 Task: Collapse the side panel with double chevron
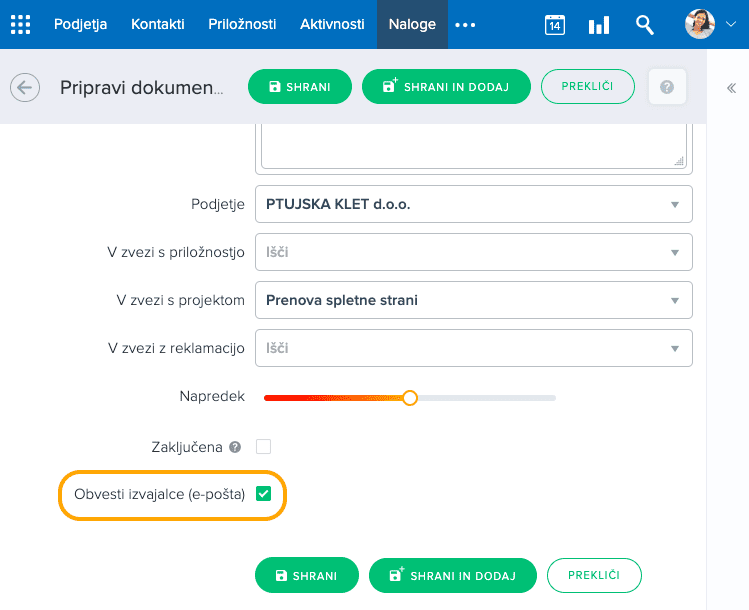tap(731, 88)
